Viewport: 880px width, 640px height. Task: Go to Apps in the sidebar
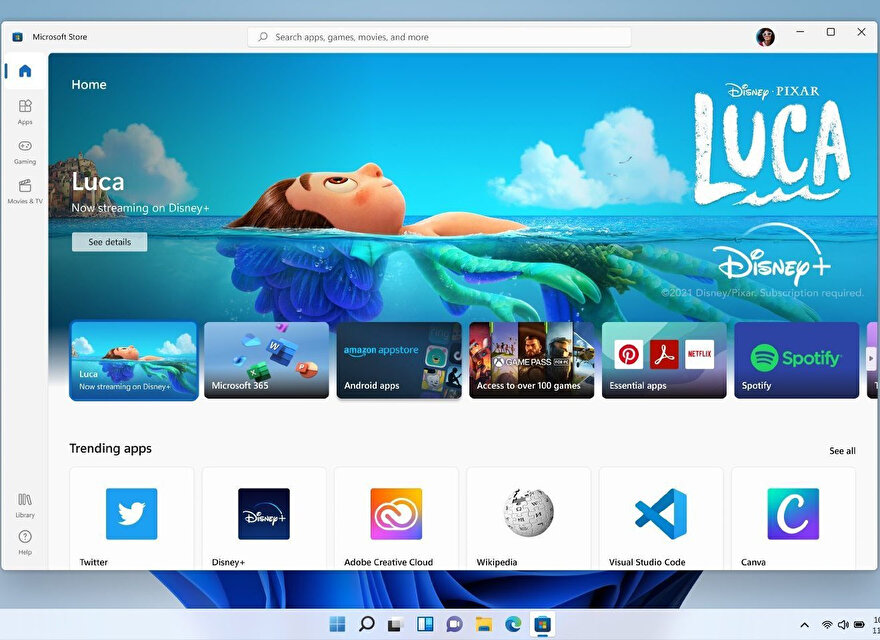tap(25, 110)
